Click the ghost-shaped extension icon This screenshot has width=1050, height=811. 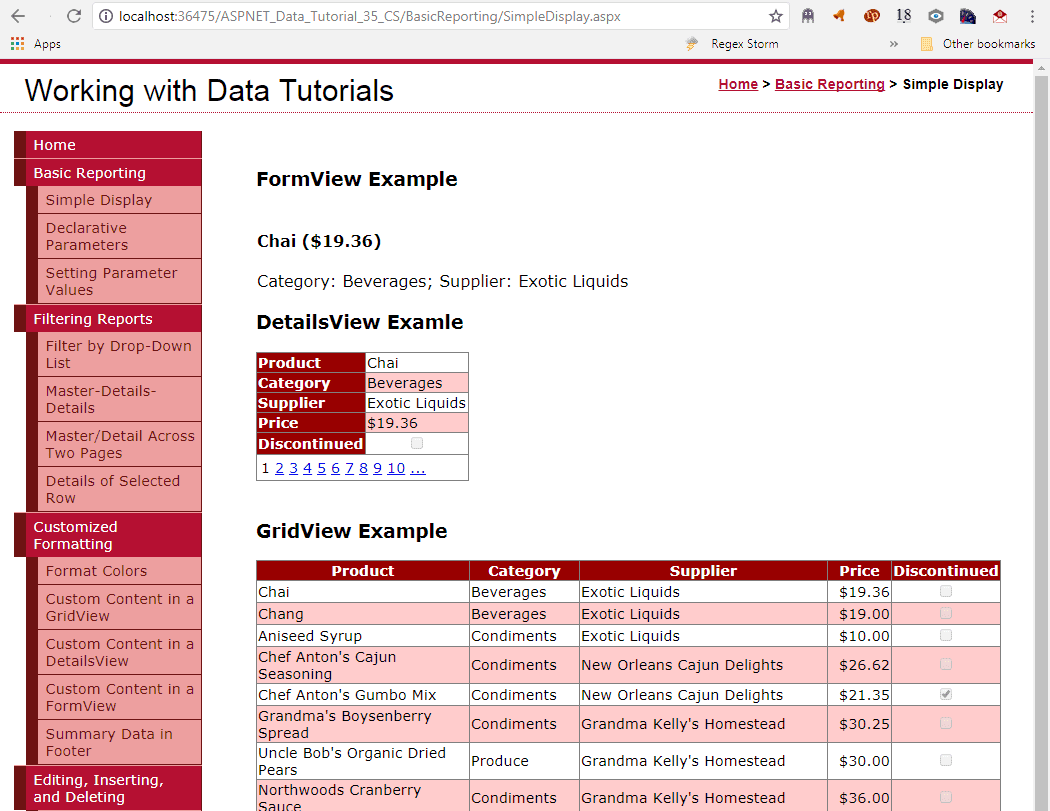click(808, 16)
